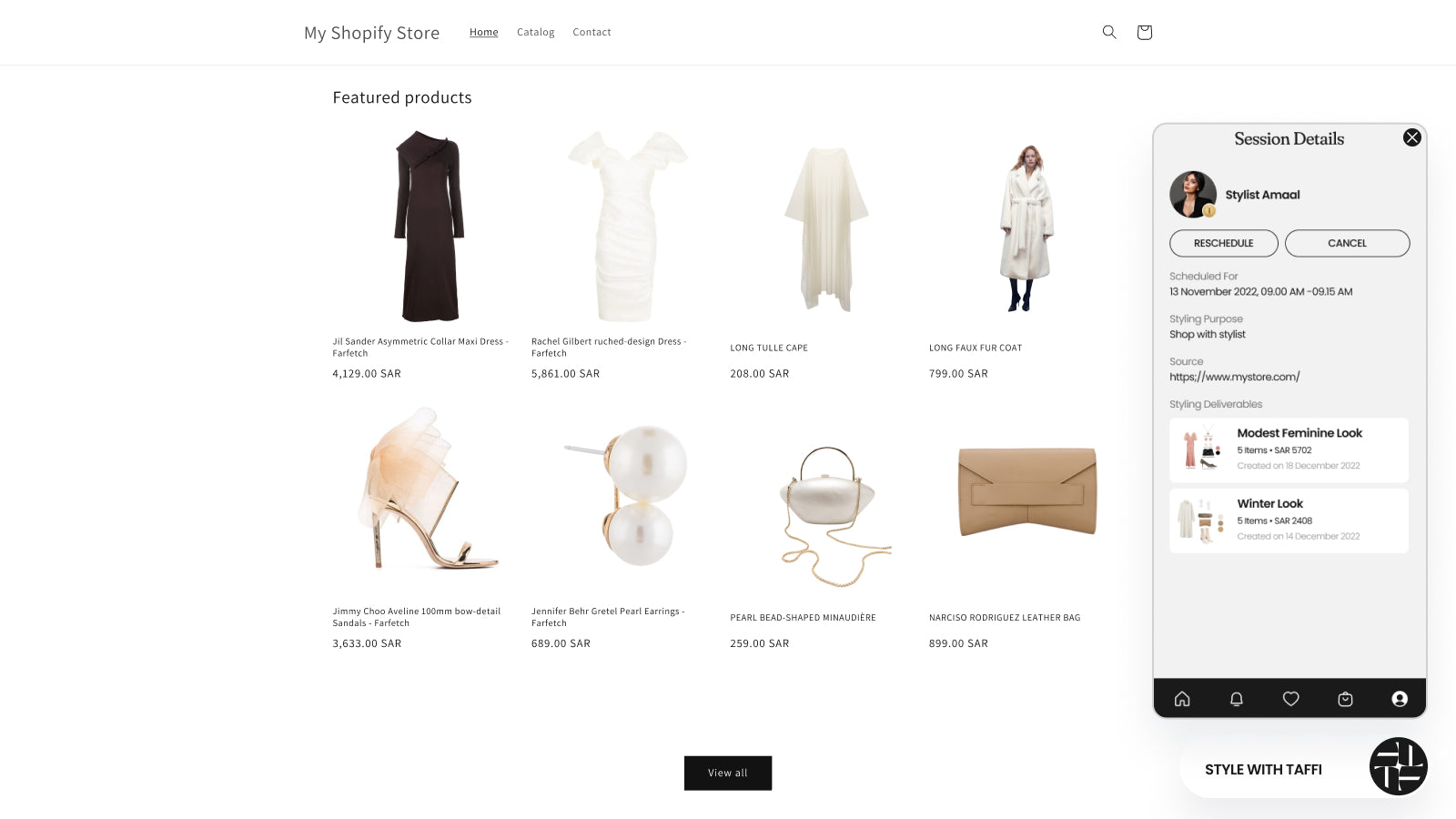The image size is (1456, 819).
Task: Open the Contact menu item
Action: click(591, 32)
